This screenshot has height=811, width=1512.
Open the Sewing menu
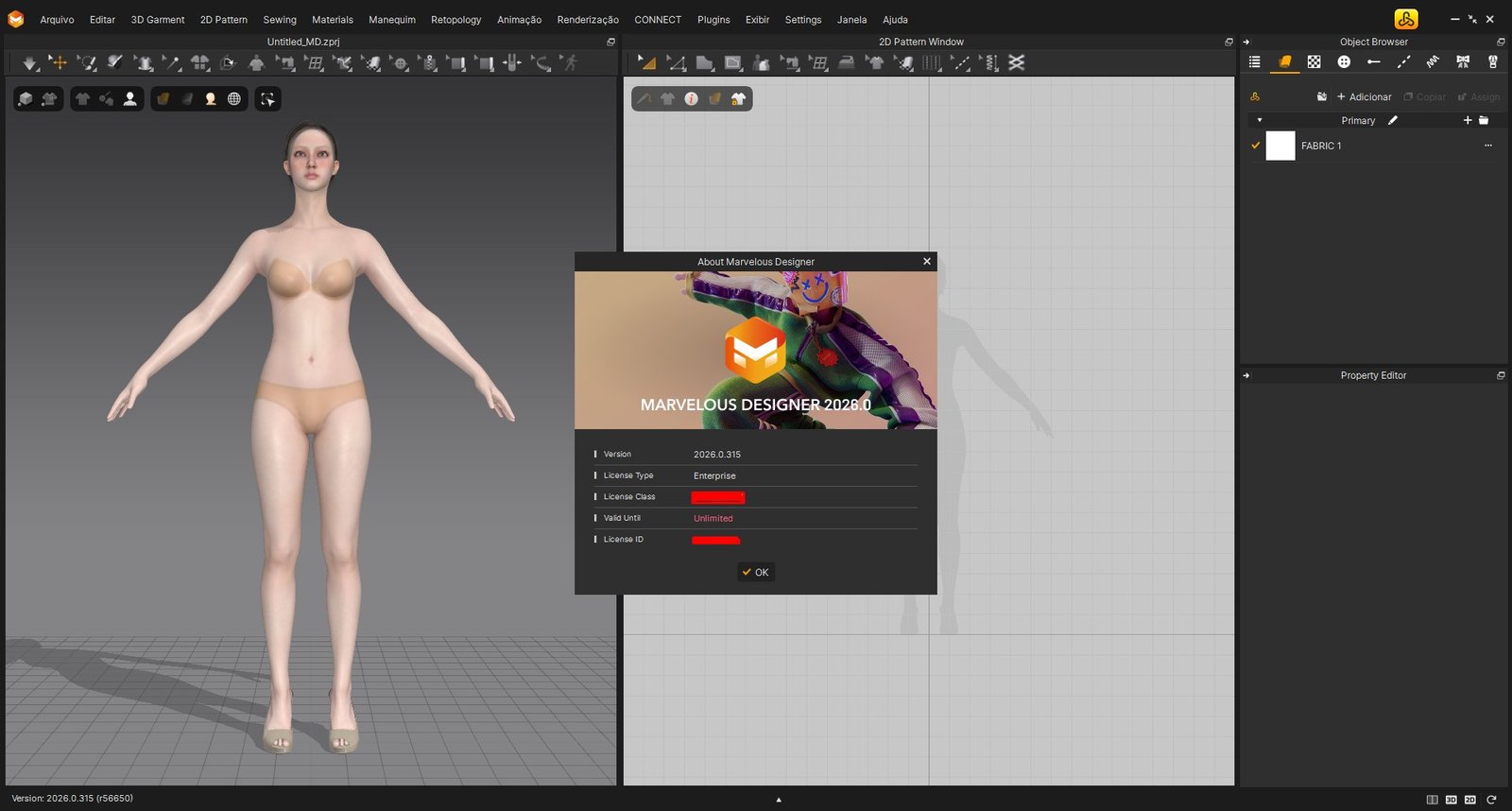pos(280,19)
